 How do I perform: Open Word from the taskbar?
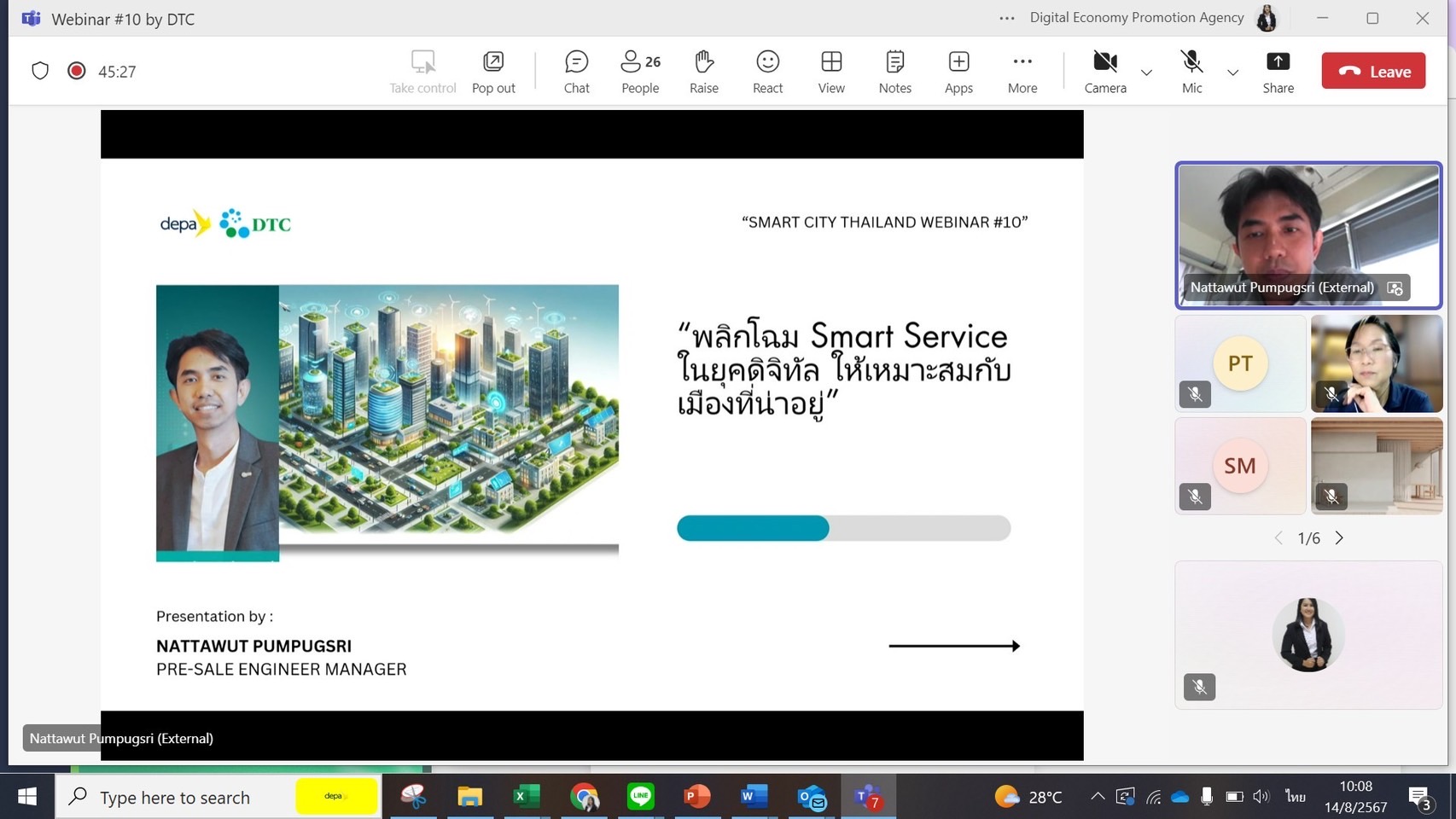754,797
